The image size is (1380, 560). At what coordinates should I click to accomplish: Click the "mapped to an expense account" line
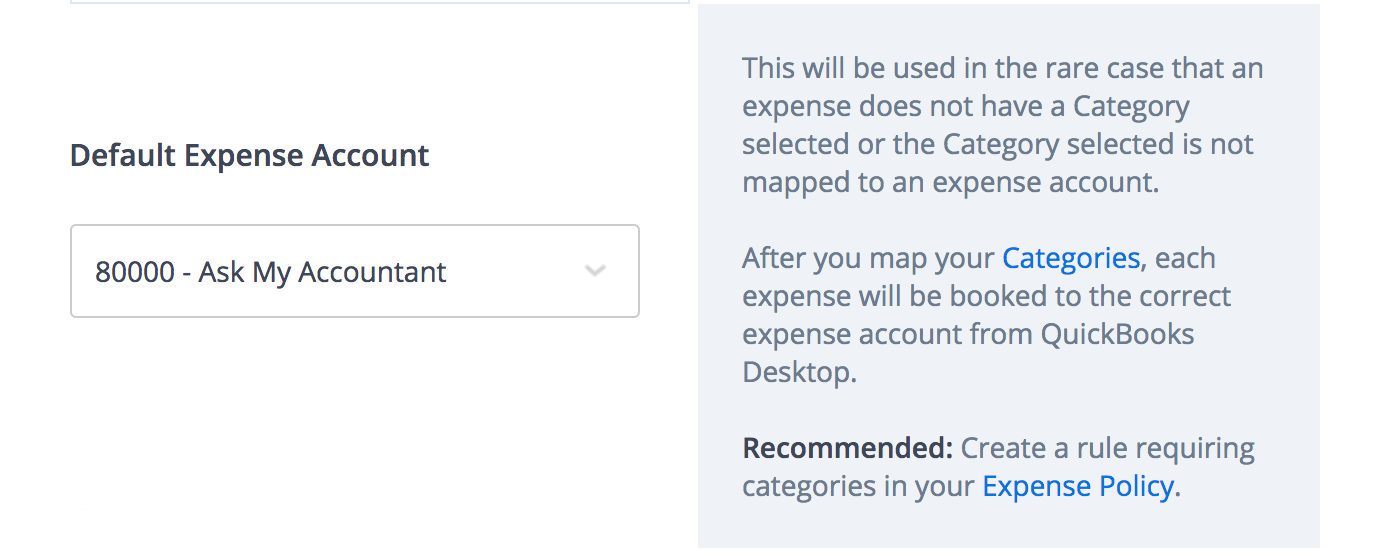click(x=950, y=182)
